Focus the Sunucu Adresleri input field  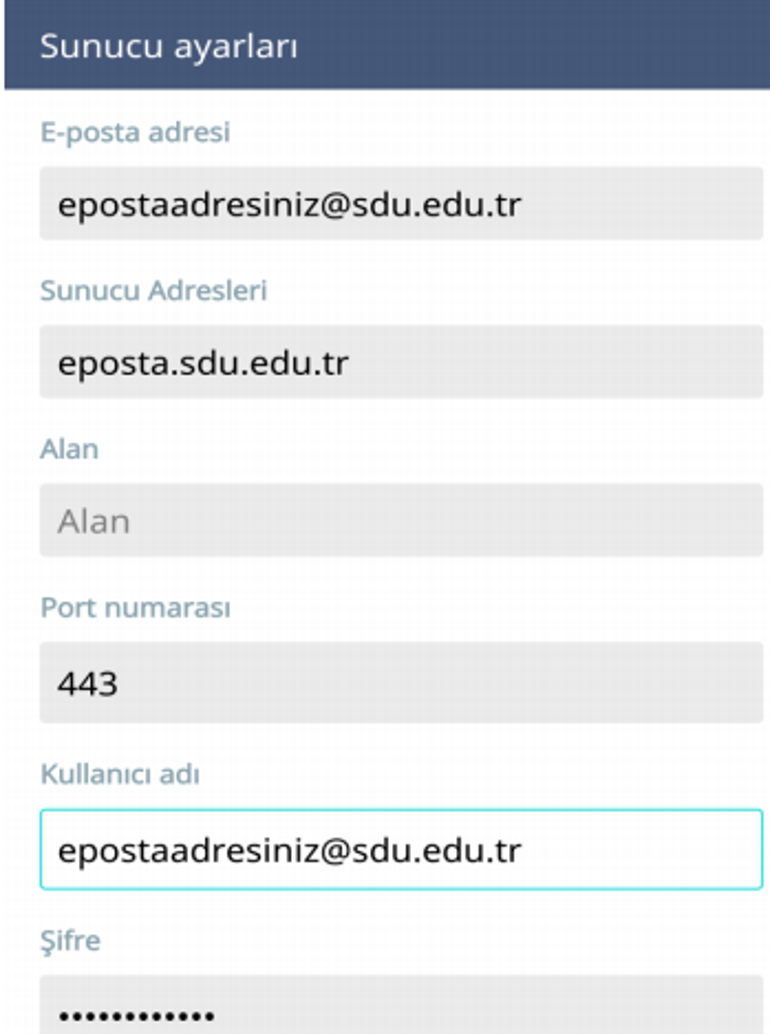click(550, 362)
